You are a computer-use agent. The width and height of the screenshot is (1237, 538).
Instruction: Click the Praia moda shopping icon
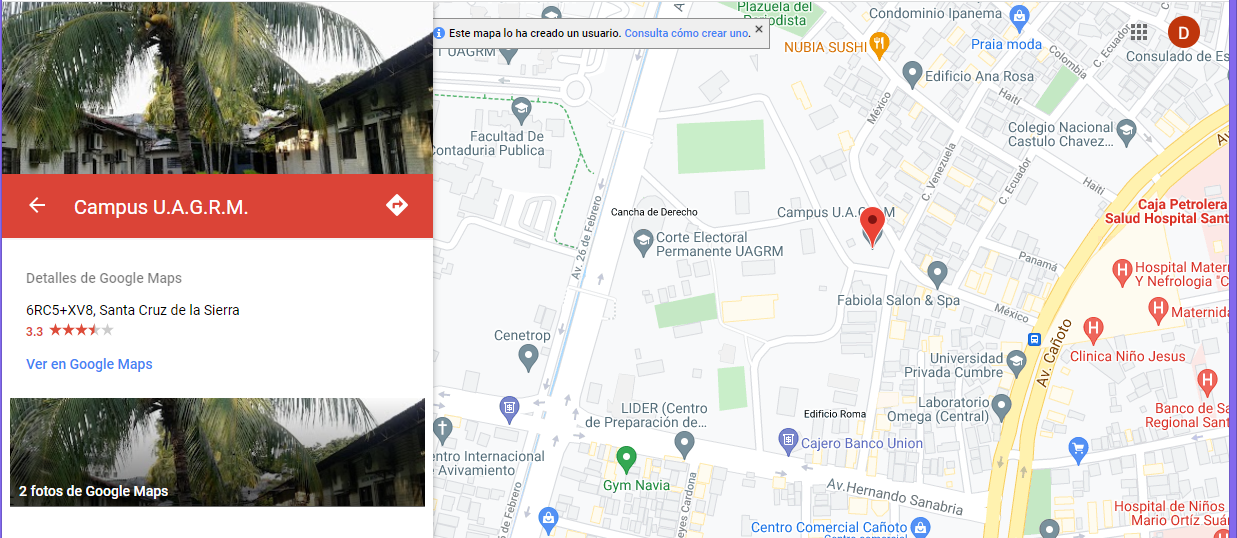point(1019,16)
